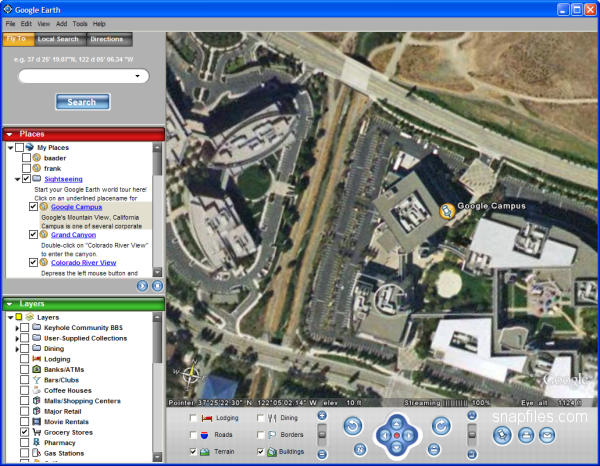600x466 pixels.
Task: Enable Roads checkbox in bottom panel
Action: [194, 435]
